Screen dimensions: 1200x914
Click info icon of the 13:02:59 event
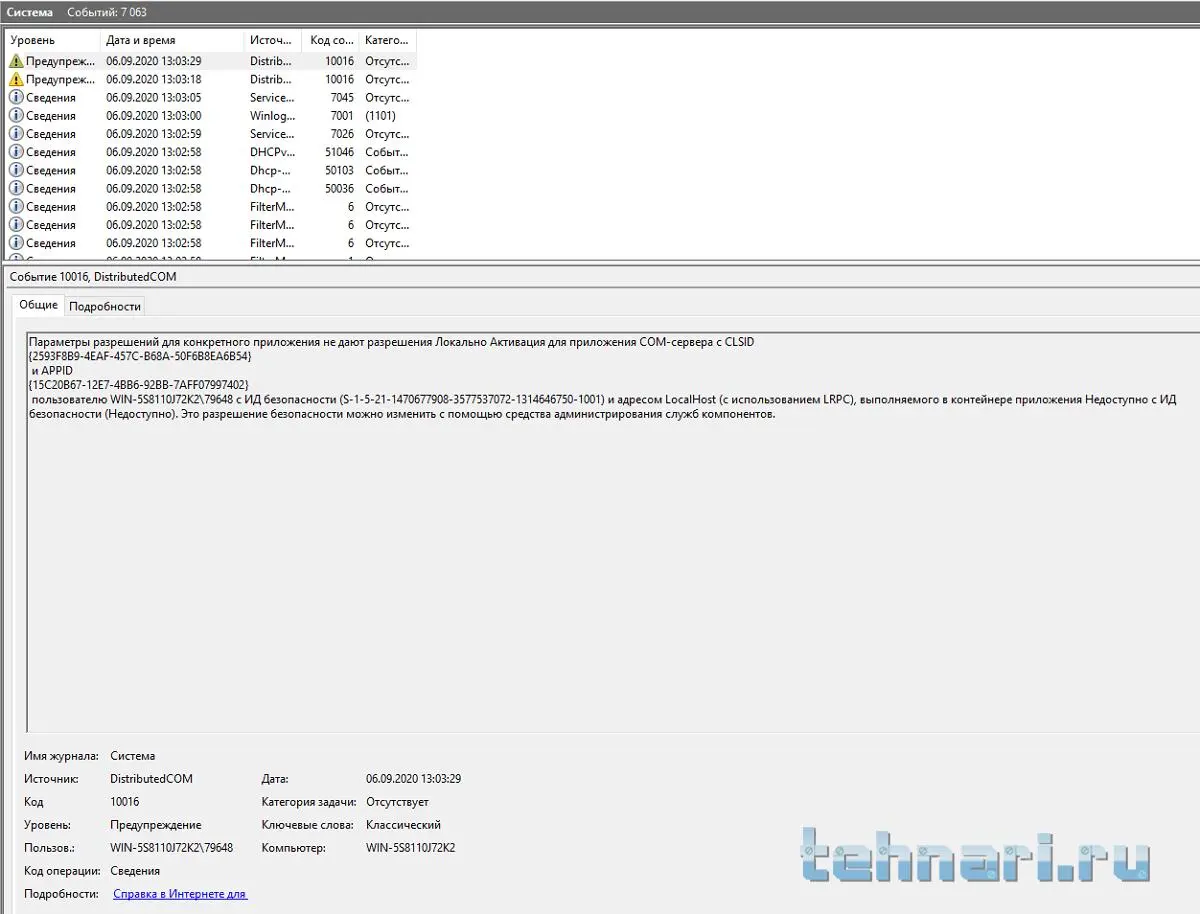click(15, 134)
